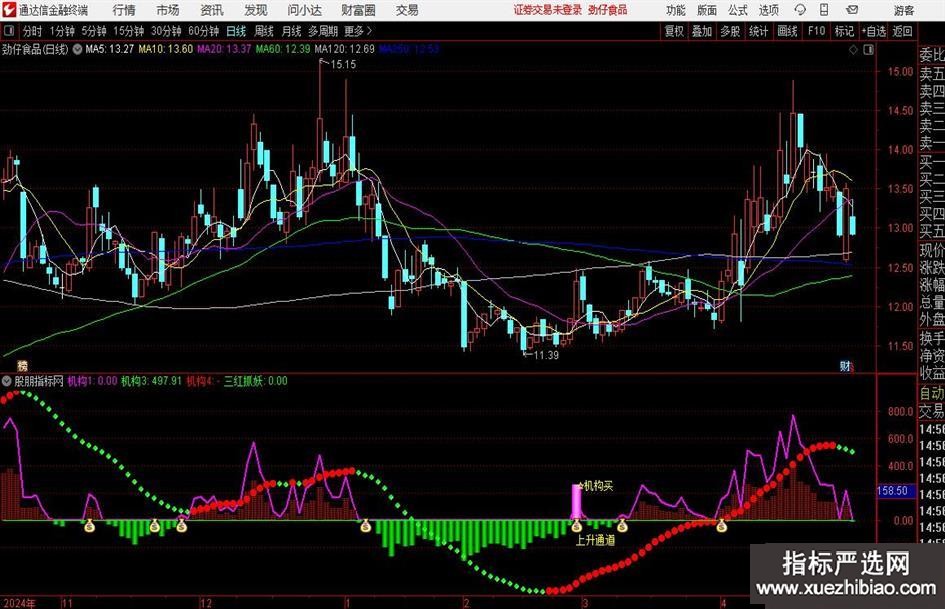The image size is (945, 609).
Task: Open 功能 menu
Action: 676,10
